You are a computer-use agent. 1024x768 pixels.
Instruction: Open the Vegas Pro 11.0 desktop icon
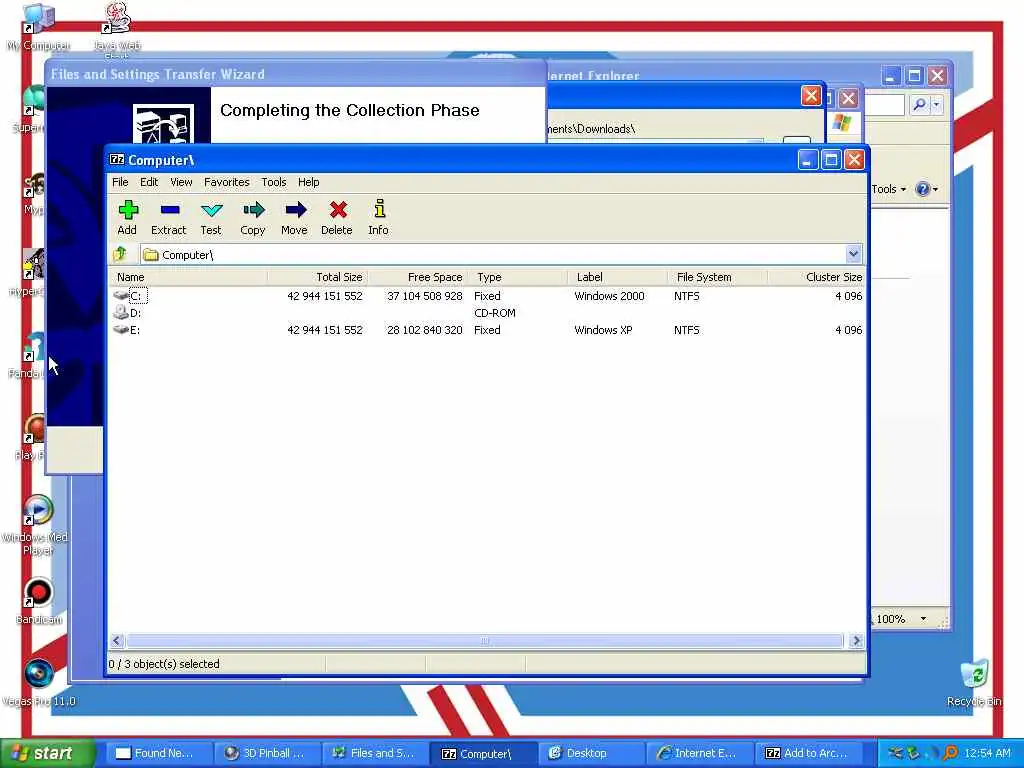[x=39, y=673]
